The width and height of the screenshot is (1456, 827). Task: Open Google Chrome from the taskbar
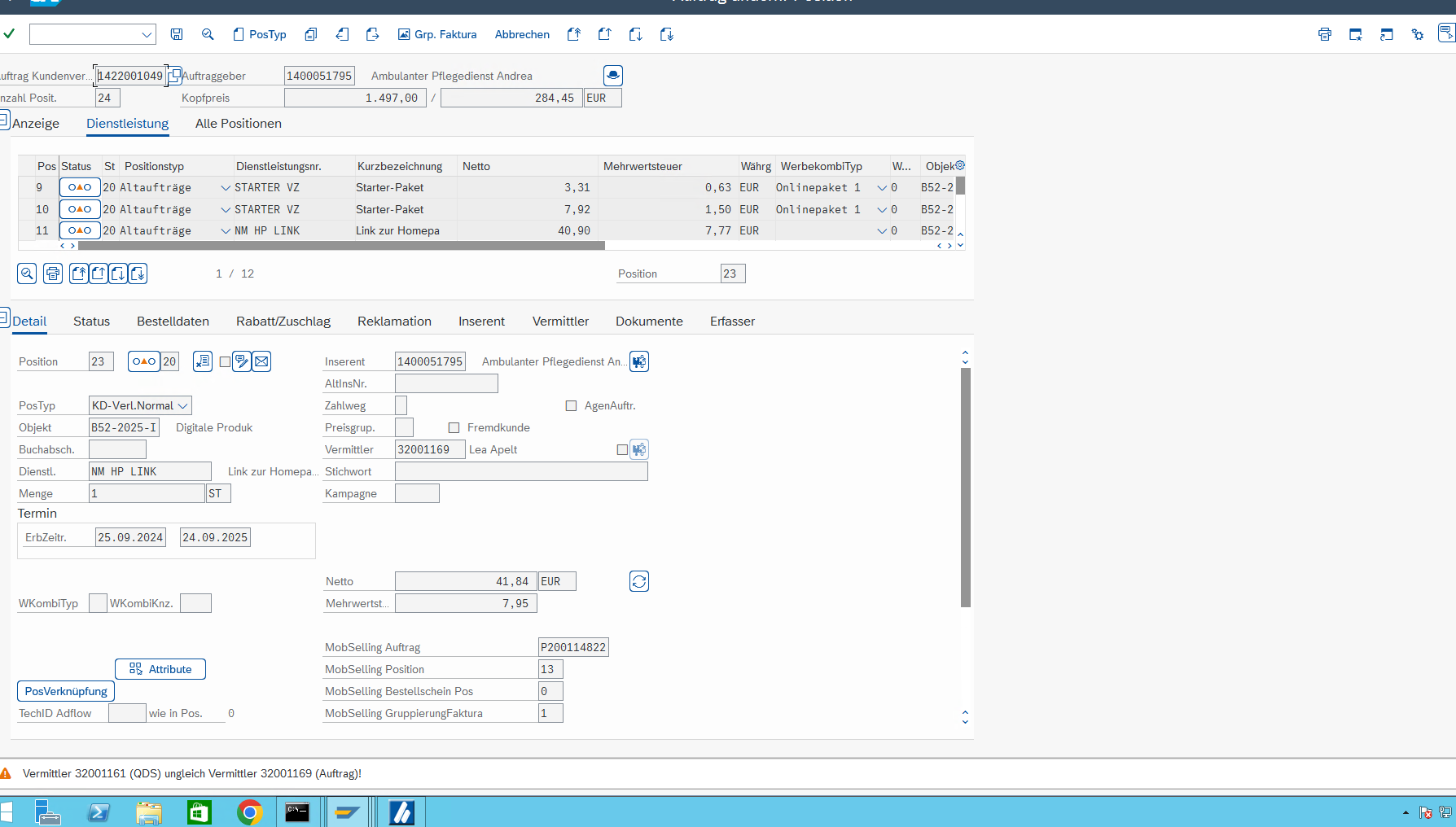pos(250,812)
